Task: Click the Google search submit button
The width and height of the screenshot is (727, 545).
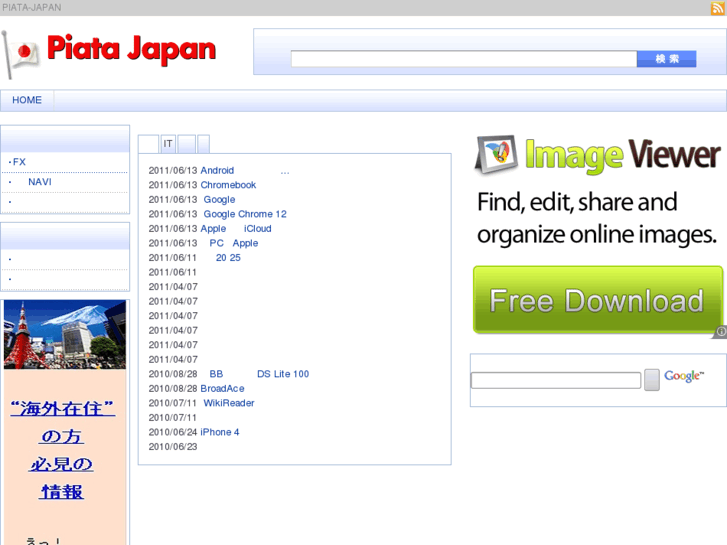Action: pos(652,380)
